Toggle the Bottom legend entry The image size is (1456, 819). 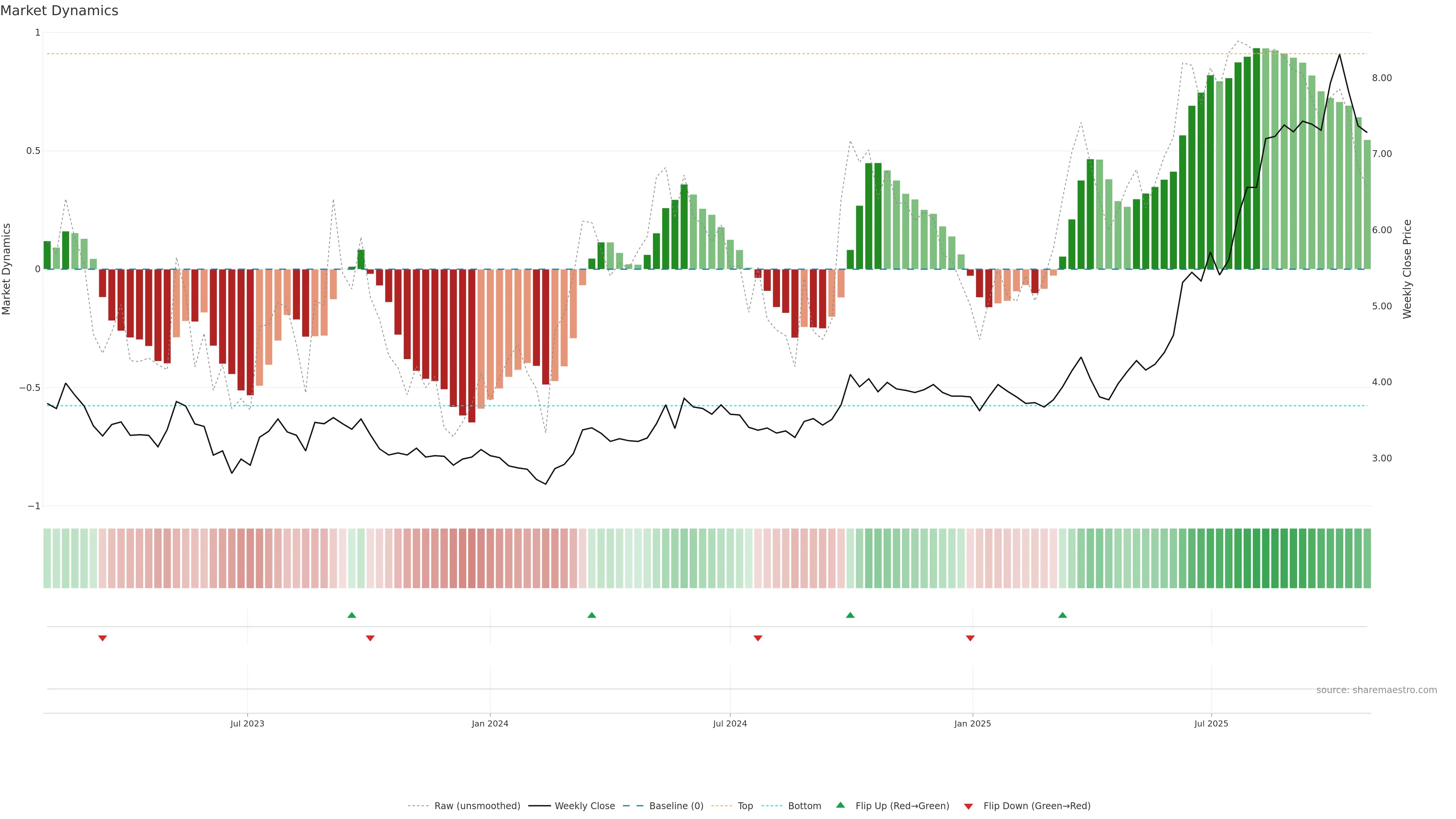[x=804, y=806]
